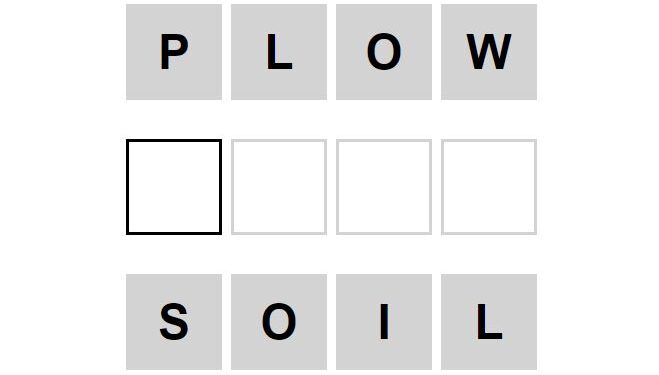Click the P tile in PLOW
659x375 pixels.
(174, 52)
